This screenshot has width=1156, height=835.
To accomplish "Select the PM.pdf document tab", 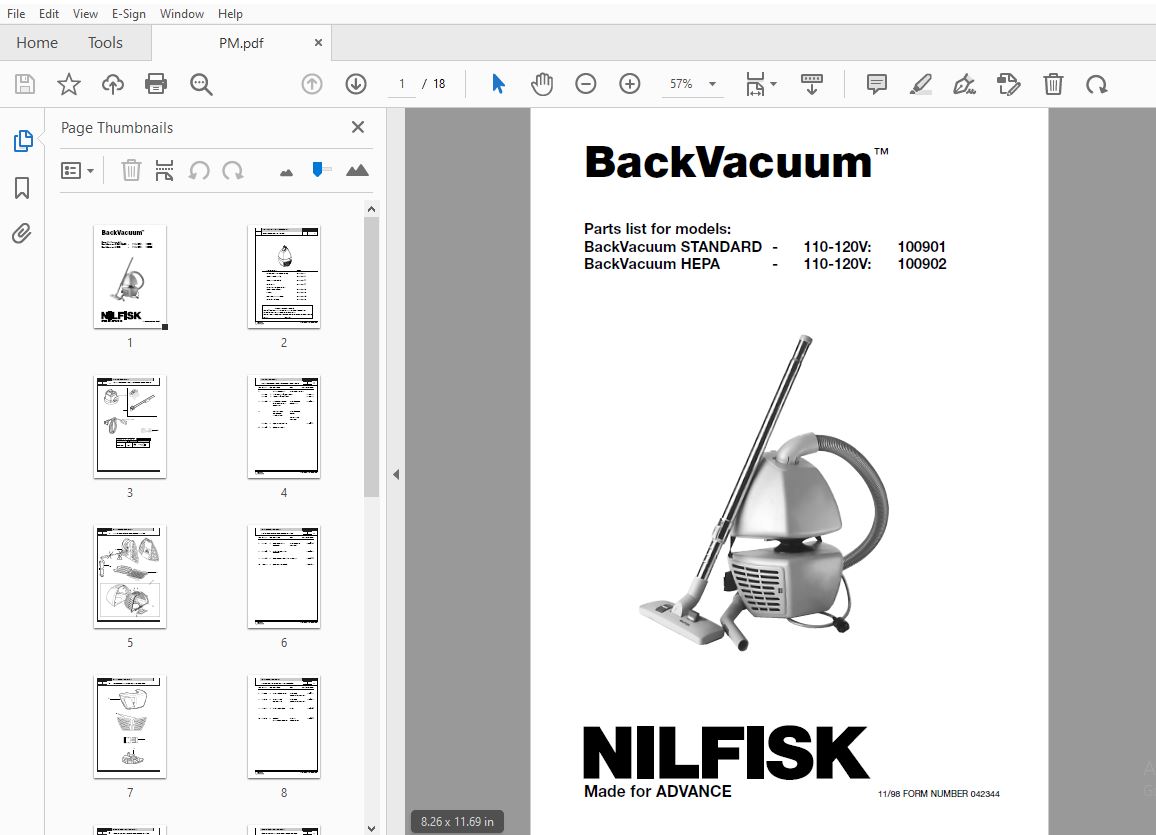I will coord(241,43).
